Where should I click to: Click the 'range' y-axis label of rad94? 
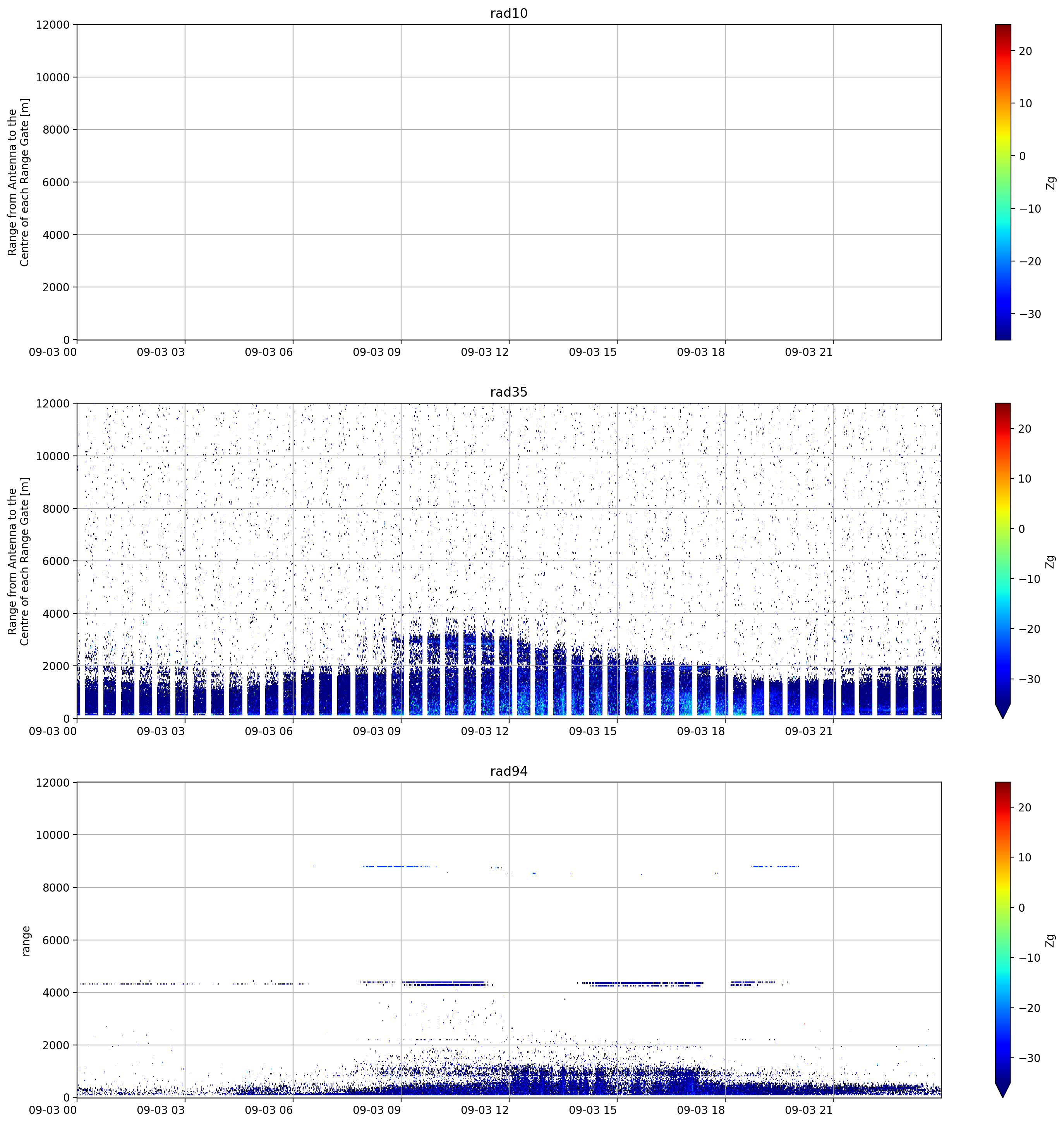tap(26, 941)
